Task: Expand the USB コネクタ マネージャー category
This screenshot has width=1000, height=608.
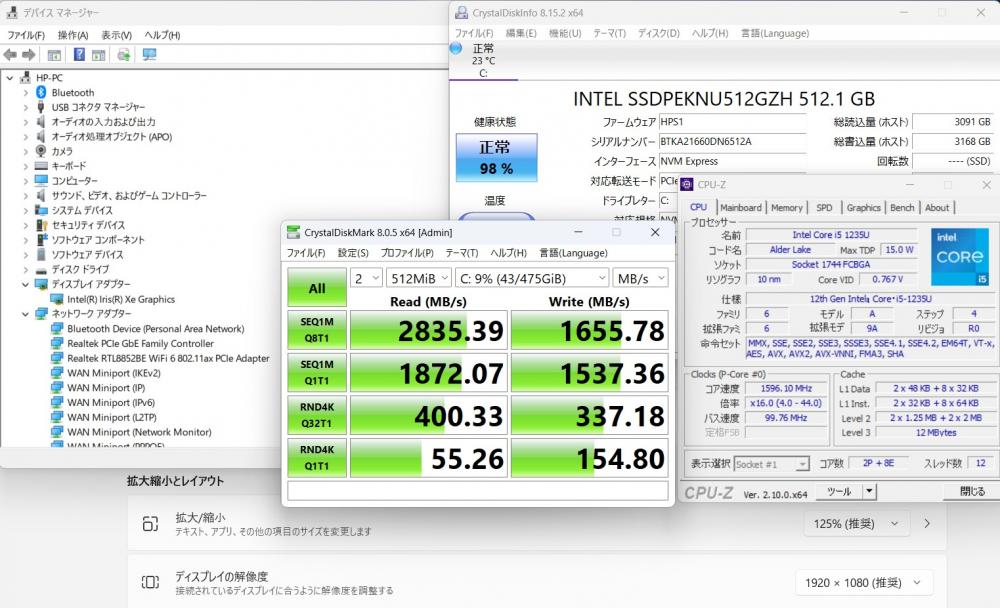Action: click(26, 107)
